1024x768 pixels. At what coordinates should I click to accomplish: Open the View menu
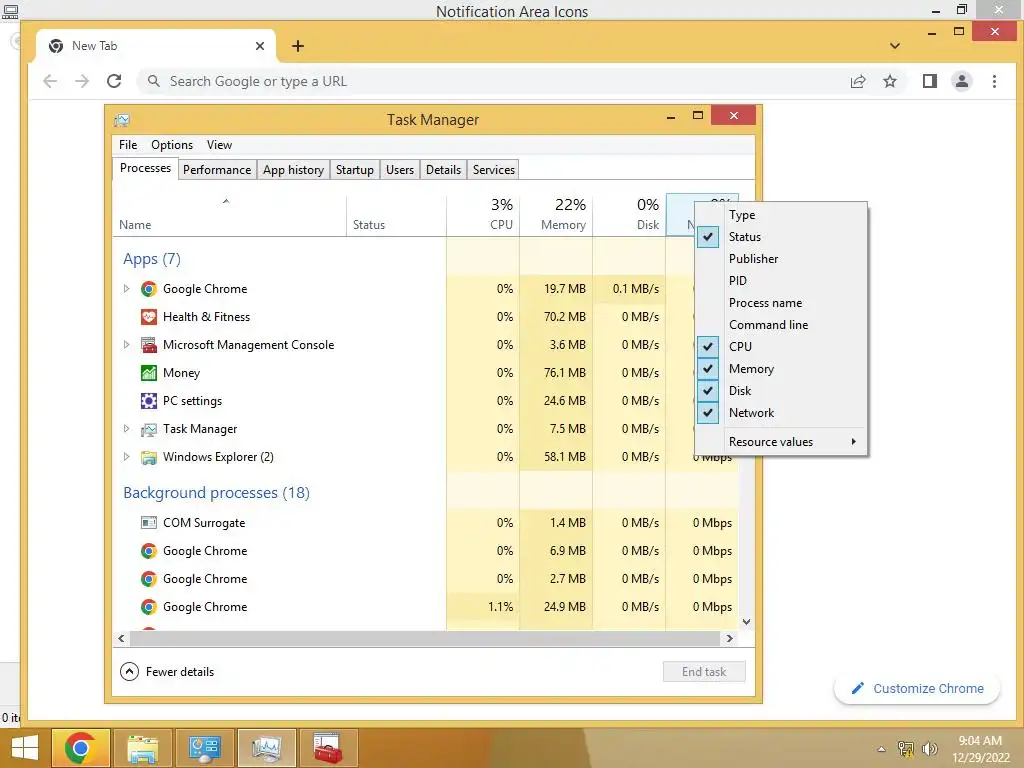[219, 145]
